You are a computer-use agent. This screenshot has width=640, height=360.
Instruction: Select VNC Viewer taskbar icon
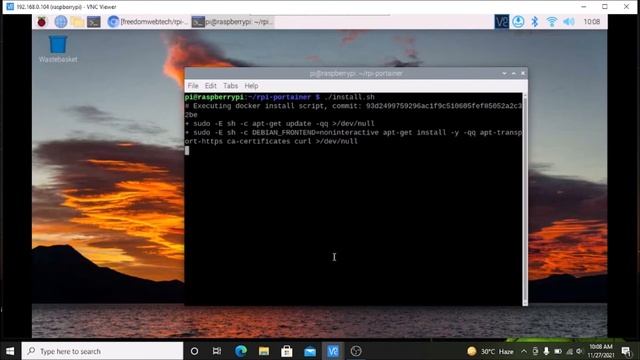(333, 351)
